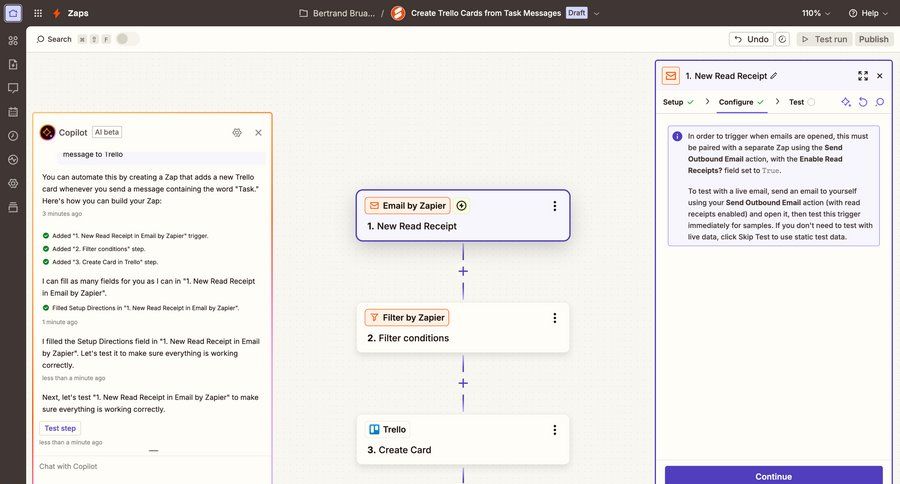
Task: Open three-dot menu for Create Card step
Action: [554, 430]
